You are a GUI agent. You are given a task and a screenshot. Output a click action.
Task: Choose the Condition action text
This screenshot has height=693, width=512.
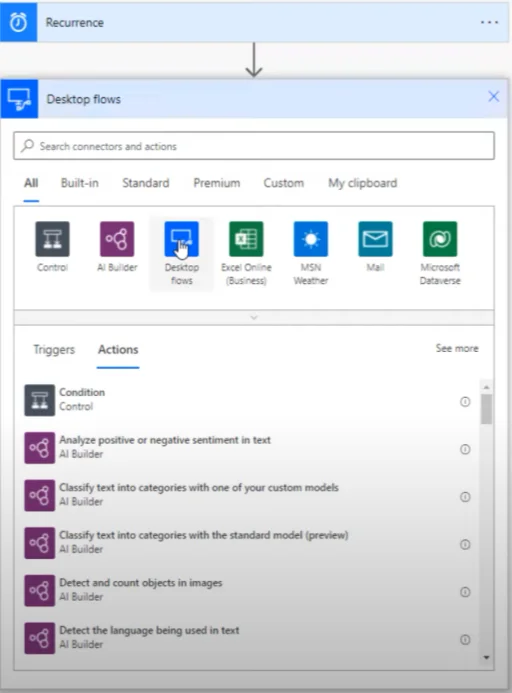click(82, 392)
